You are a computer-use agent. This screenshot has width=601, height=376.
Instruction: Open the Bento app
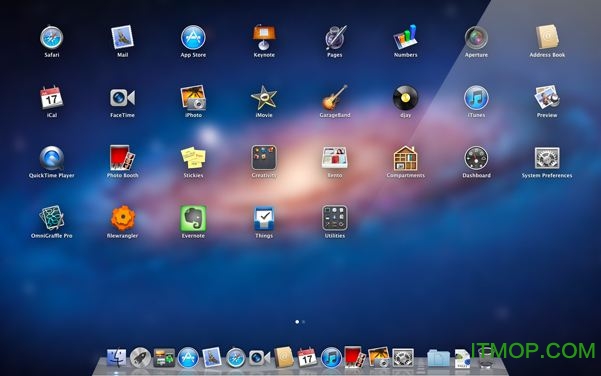pyautogui.click(x=335, y=158)
